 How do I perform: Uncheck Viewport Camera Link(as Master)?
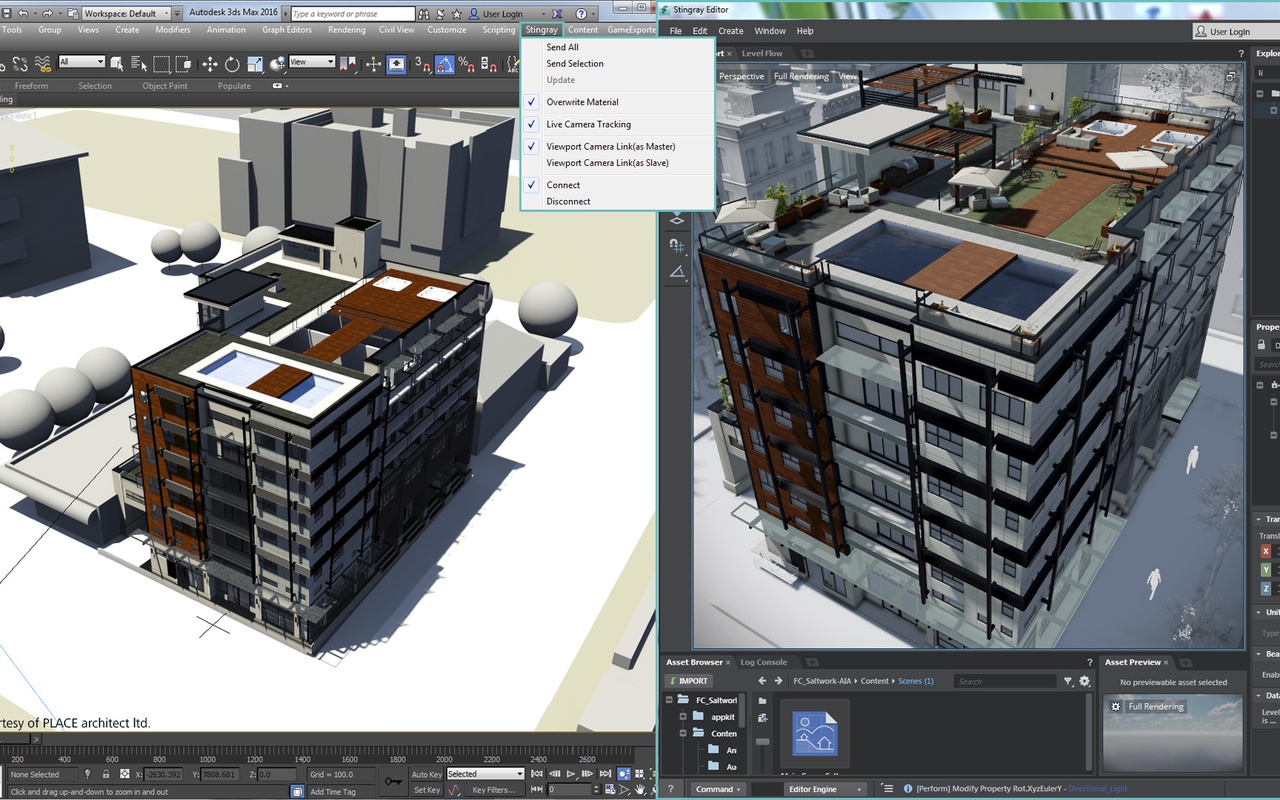(x=610, y=147)
